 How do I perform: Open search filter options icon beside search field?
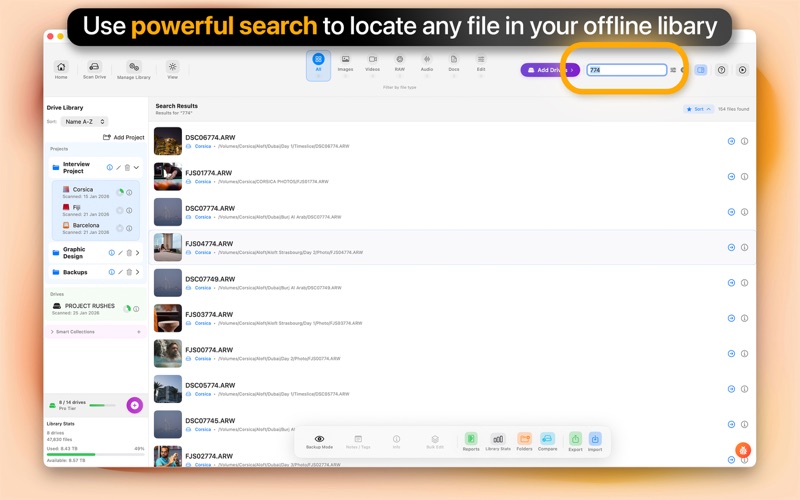[673, 70]
